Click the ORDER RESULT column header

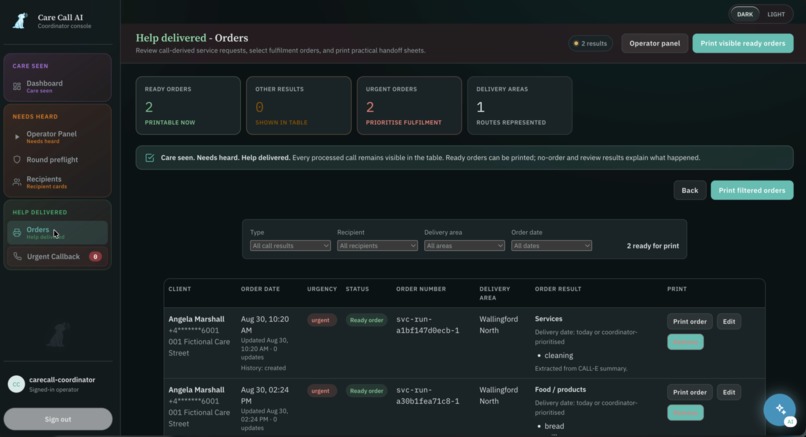pyautogui.click(x=558, y=289)
